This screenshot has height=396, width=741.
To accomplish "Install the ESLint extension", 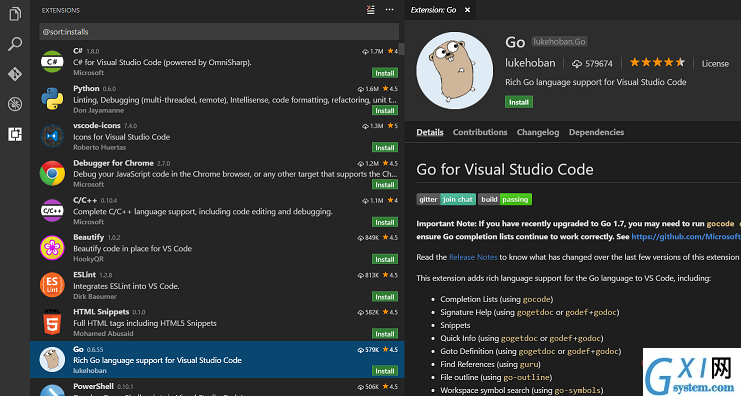I will (385, 297).
